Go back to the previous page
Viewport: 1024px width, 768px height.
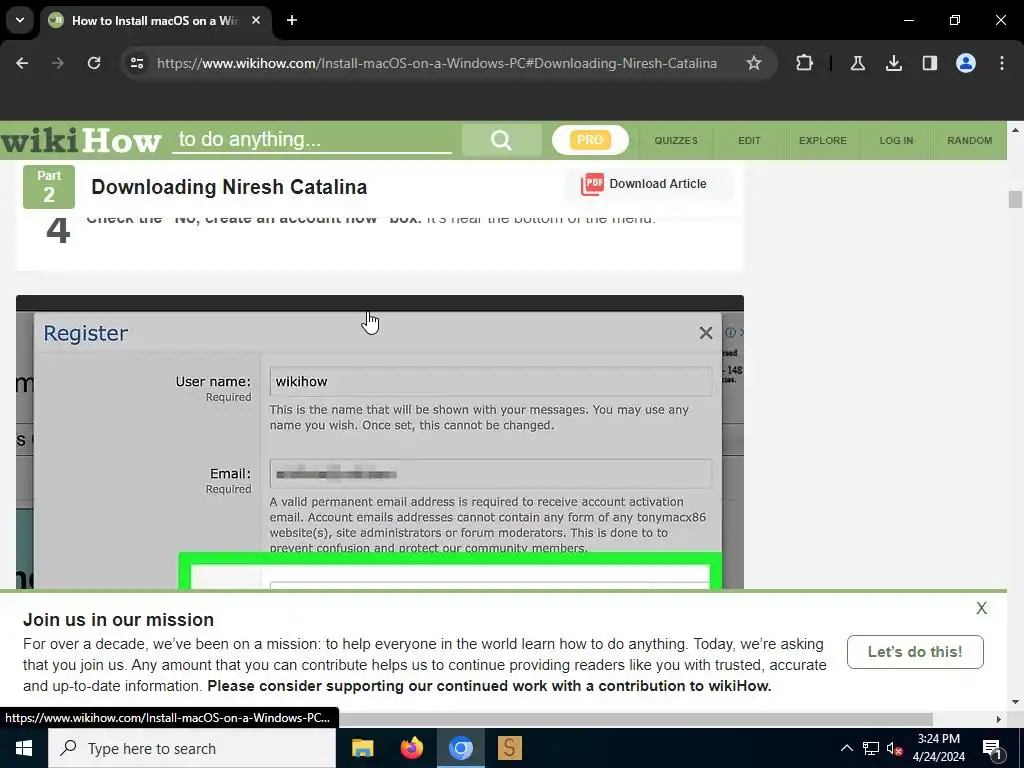point(22,63)
